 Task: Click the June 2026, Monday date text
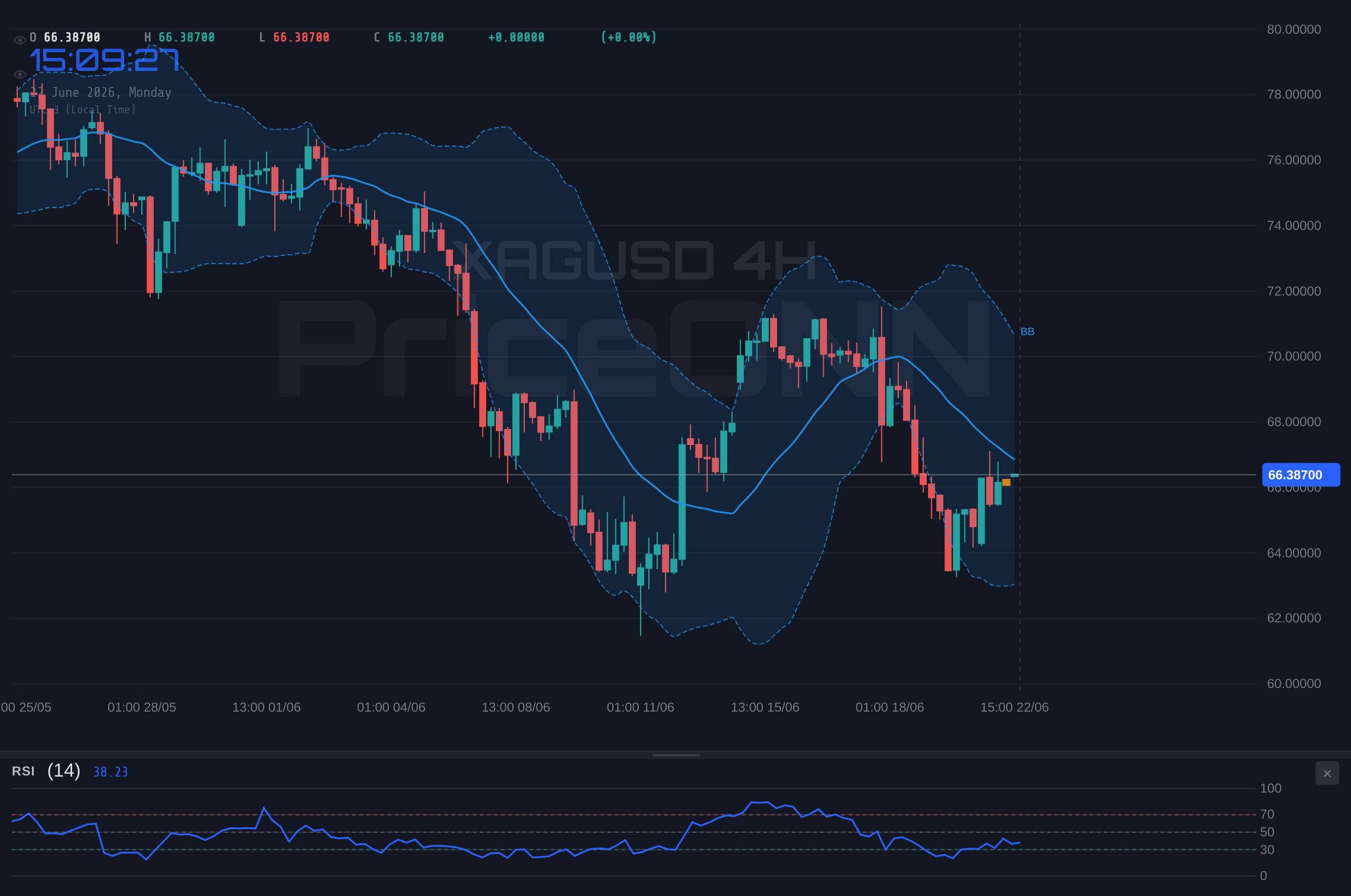pyautogui.click(x=112, y=93)
